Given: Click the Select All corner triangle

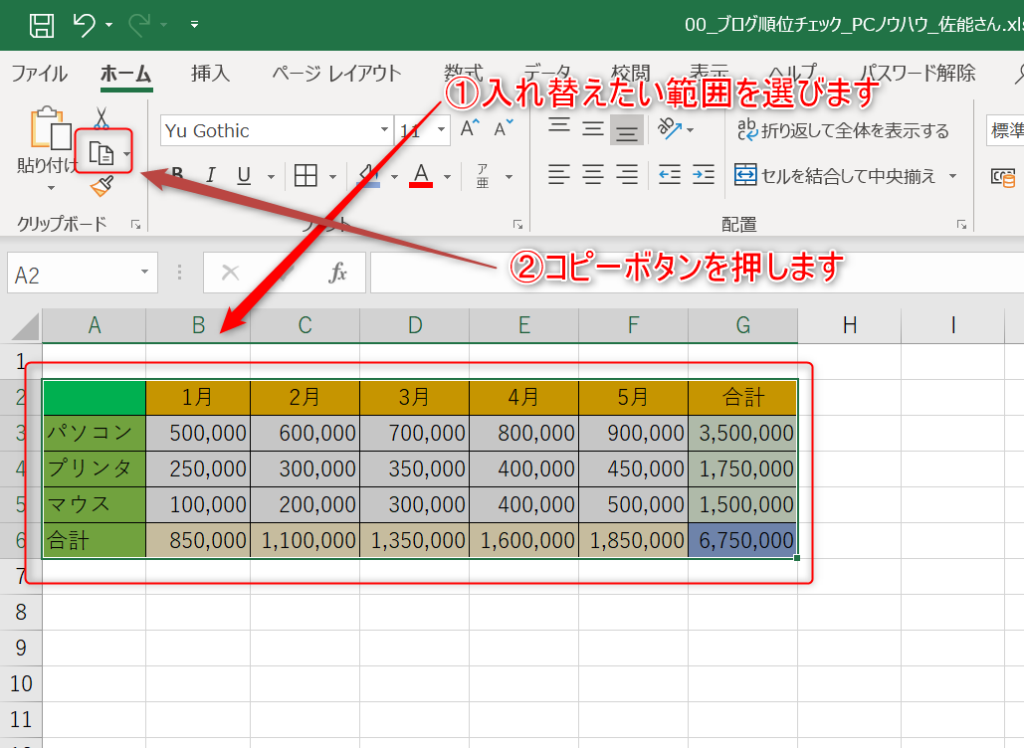Looking at the screenshot, I should (25, 325).
